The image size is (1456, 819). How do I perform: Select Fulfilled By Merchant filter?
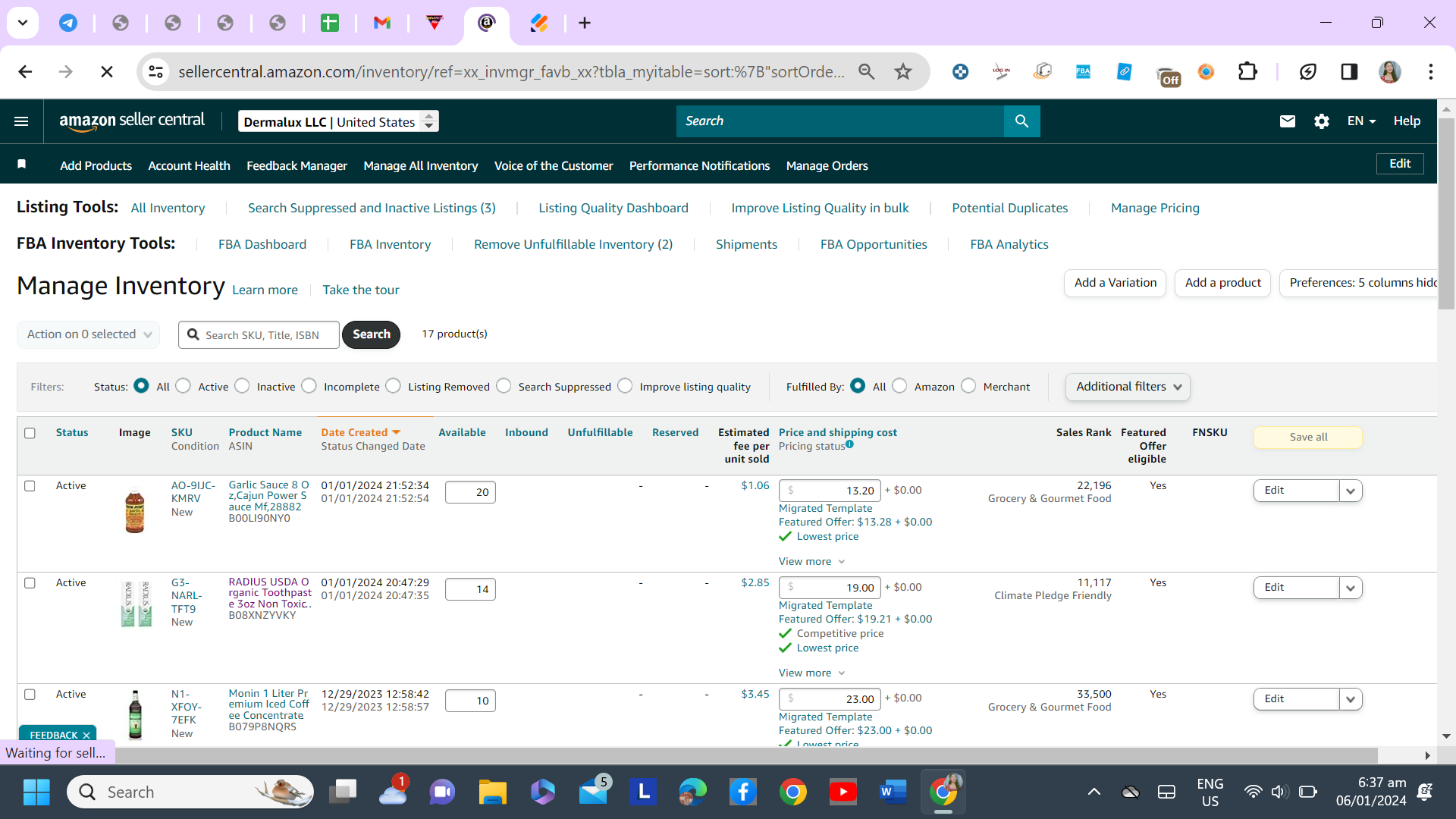[969, 386]
